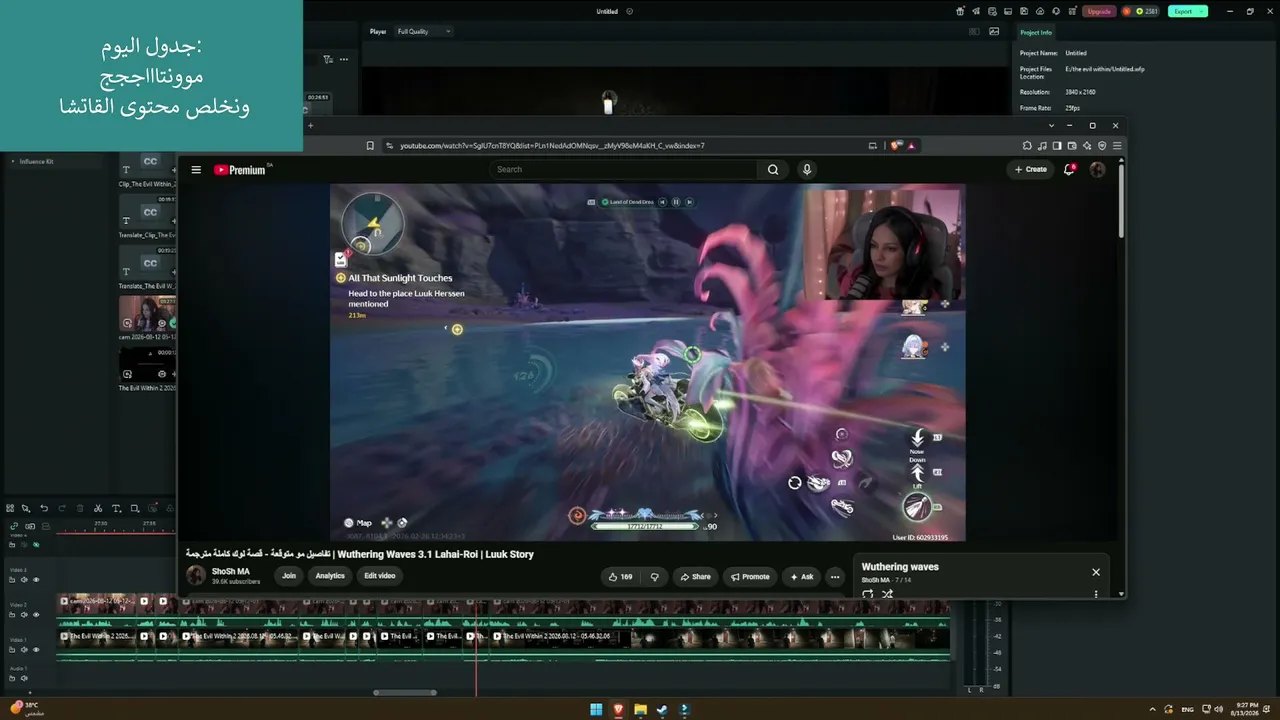1280x720 pixels.
Task: Open the ShoSh MA channel avatar
Action: click(x=196, y=575)
